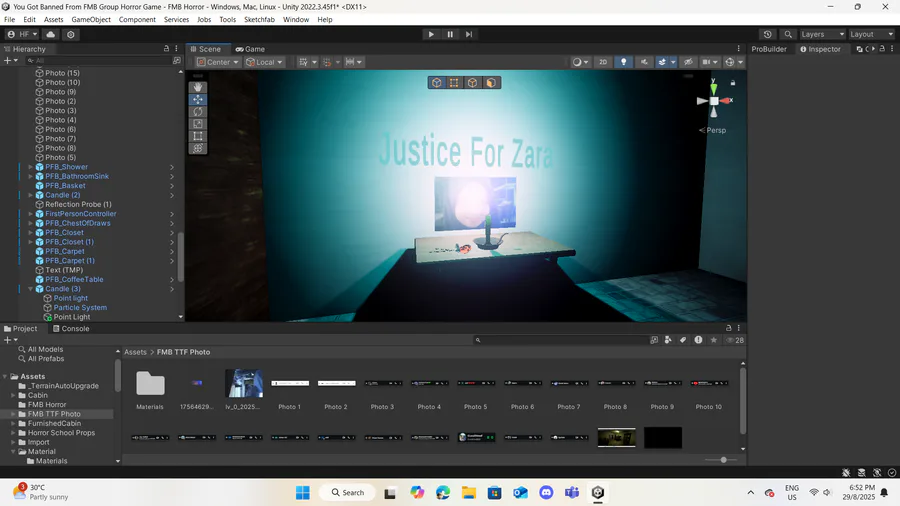Switch to the Console tab
This screenshot has height=506, width=900.
click(x=70, y=329)
